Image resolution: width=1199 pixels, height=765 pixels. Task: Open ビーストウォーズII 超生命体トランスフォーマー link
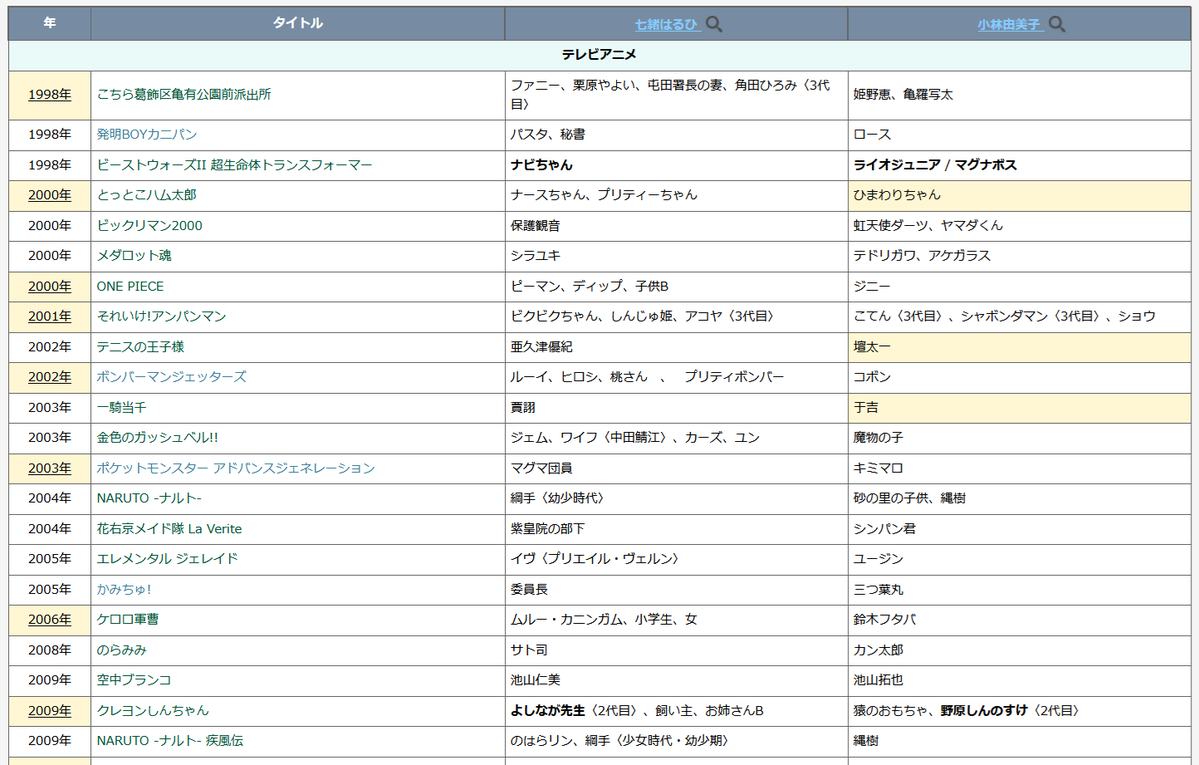click(x=234, y=164)
